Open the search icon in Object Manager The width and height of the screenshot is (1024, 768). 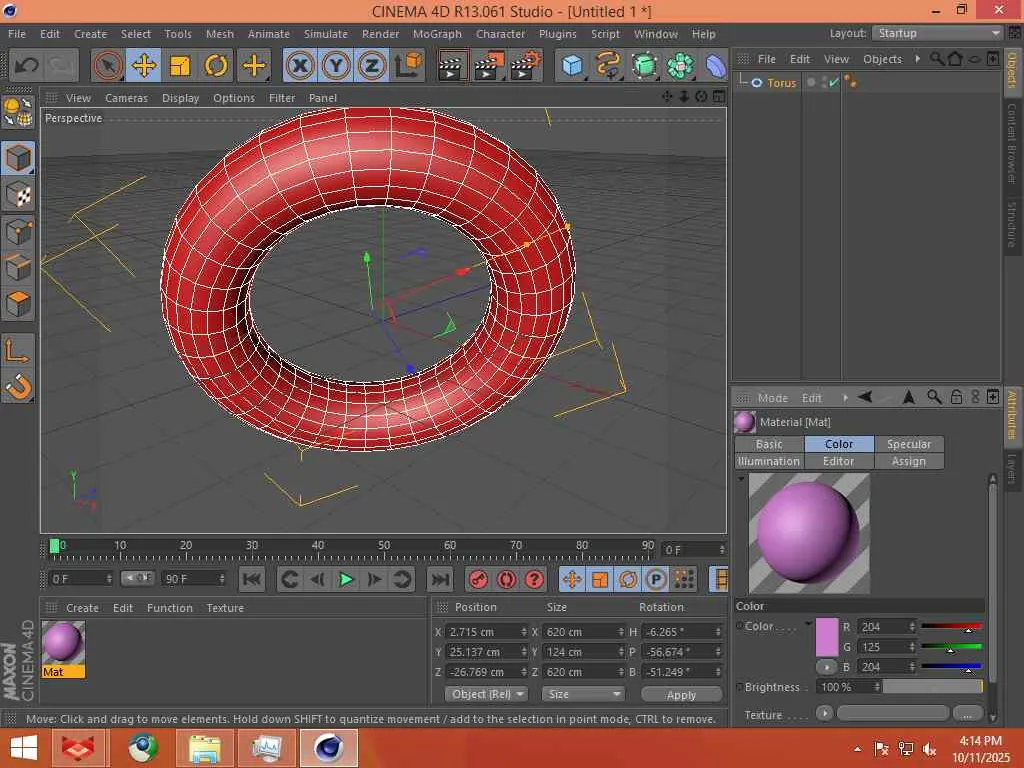937,59
